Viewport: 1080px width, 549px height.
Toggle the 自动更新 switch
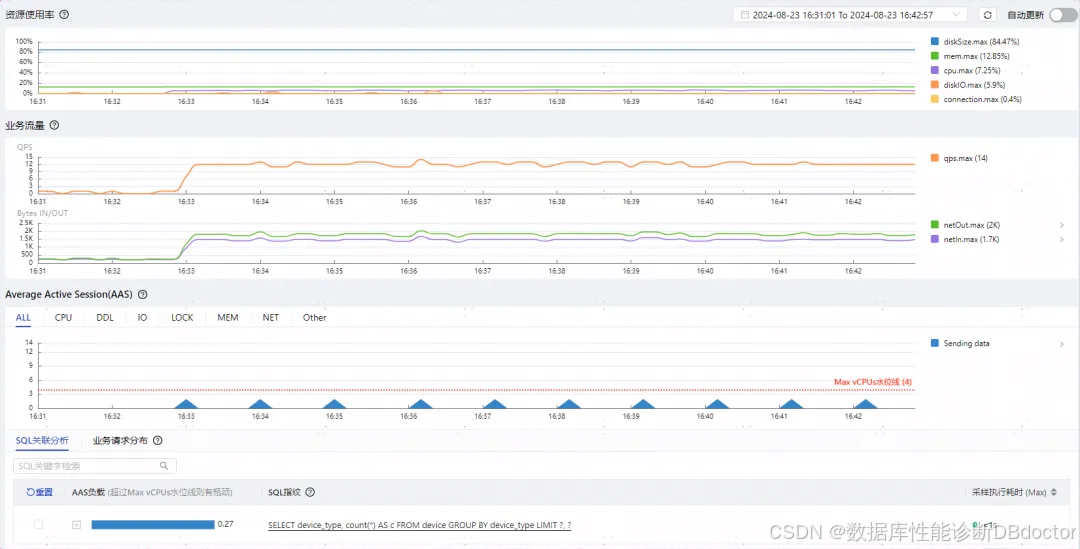(x=1063, y=15)
